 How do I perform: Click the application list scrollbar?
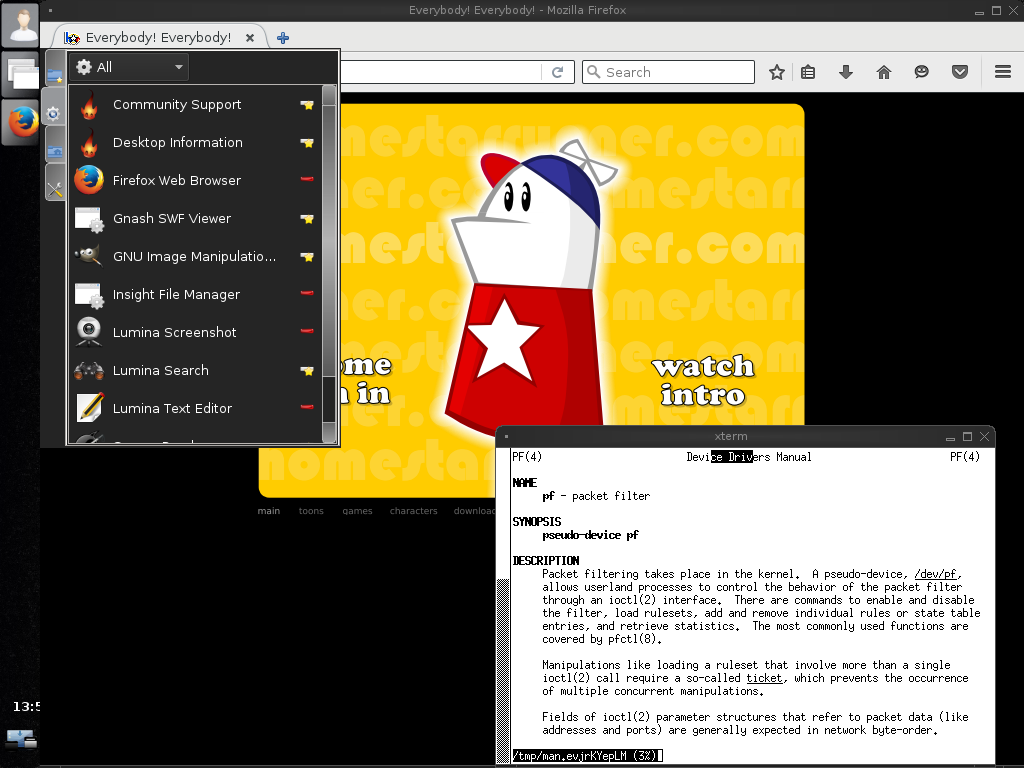click(x=329, y=264)
